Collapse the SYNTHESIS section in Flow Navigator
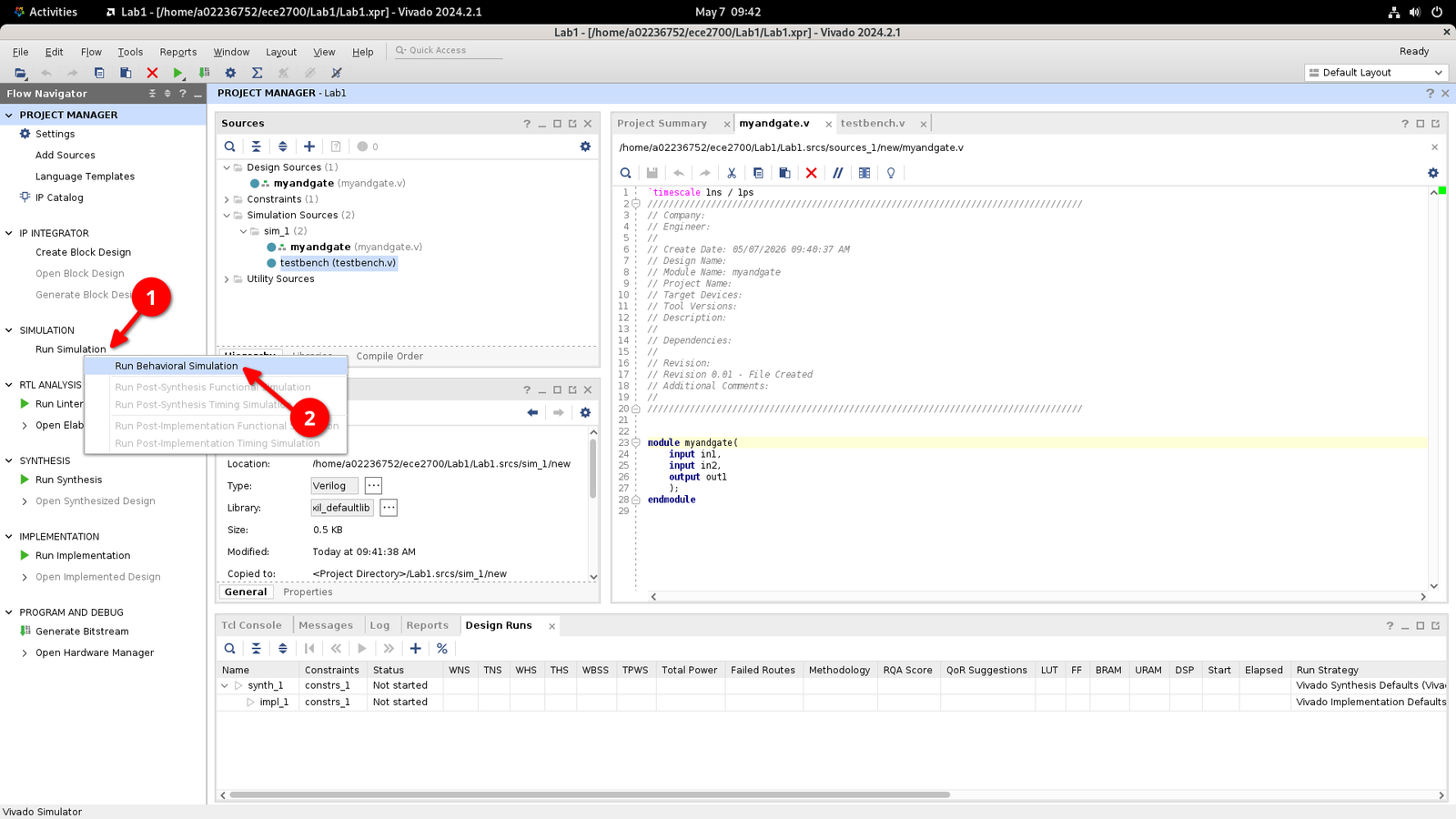The width and height of the screenshot is (1456, 819). (x=9, y=461)
